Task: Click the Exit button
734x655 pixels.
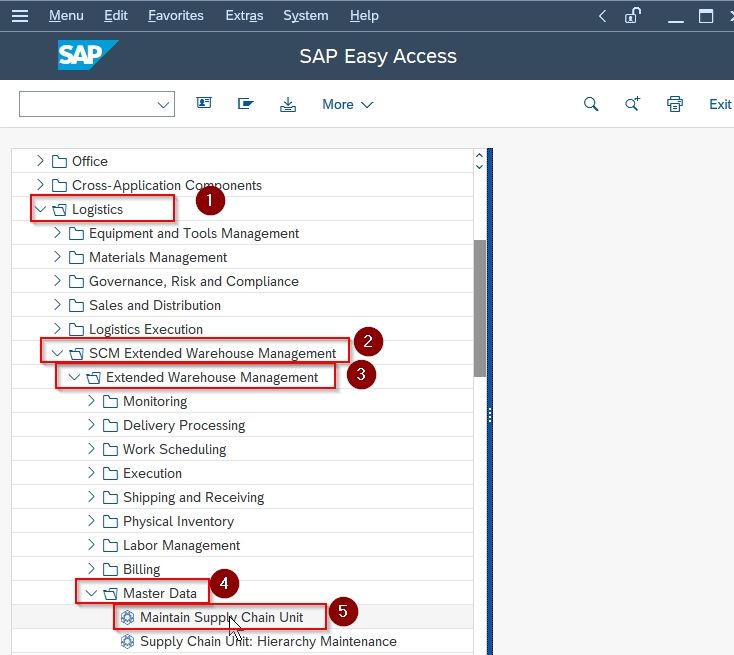Action: (720, 104)
